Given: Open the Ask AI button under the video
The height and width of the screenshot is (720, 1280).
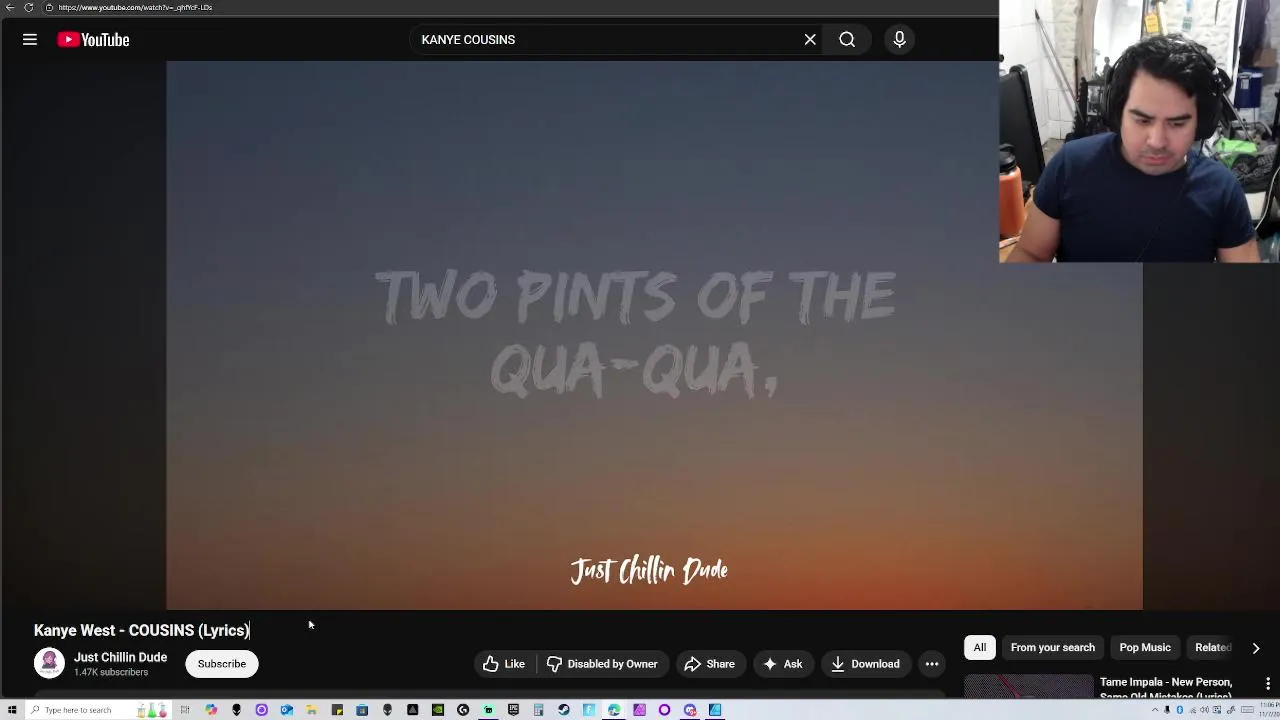Looking at the screenshot, I should tap(782, 664).
